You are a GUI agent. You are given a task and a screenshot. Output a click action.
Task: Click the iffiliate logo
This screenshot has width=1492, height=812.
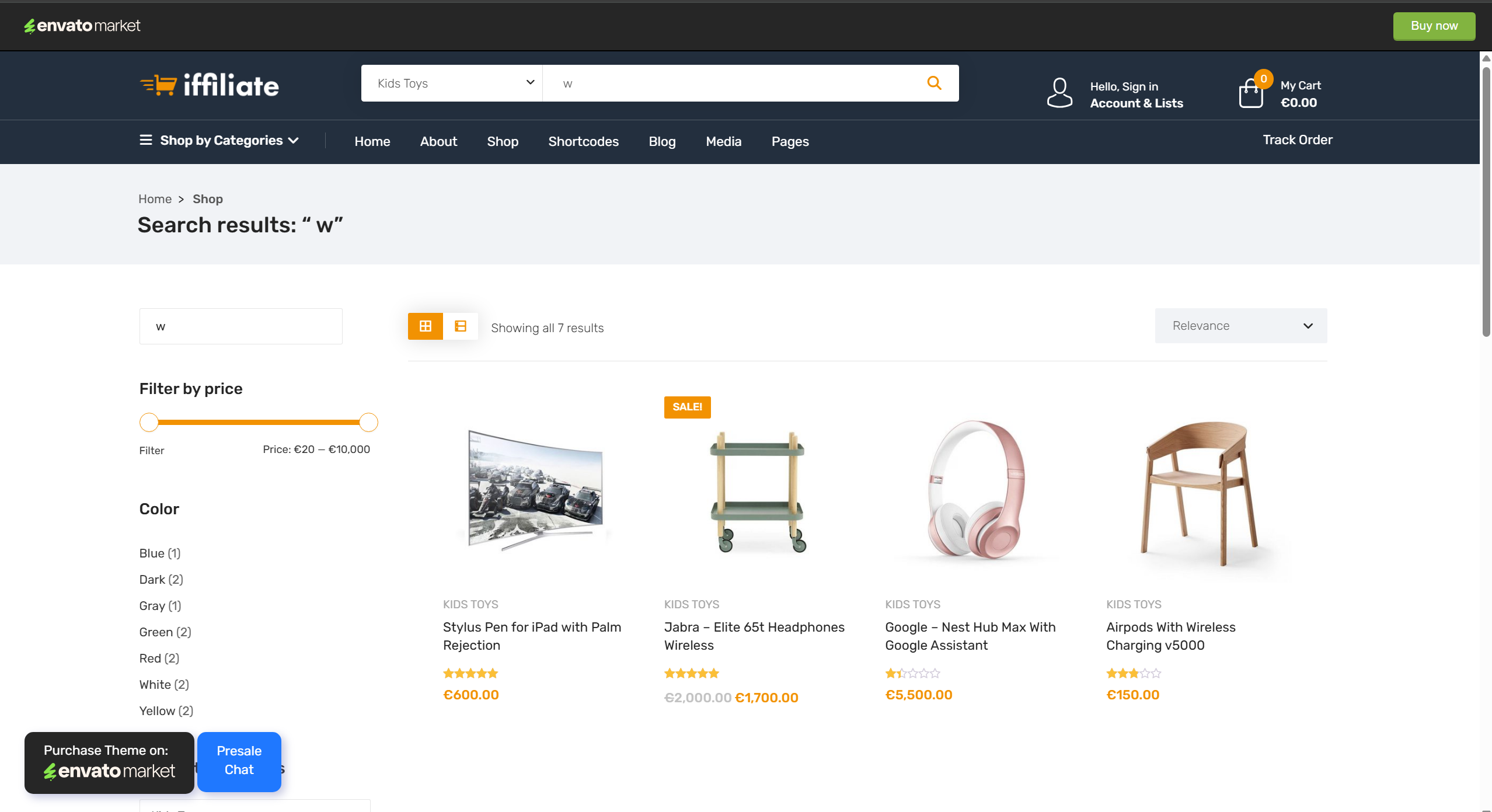(210, 85)
